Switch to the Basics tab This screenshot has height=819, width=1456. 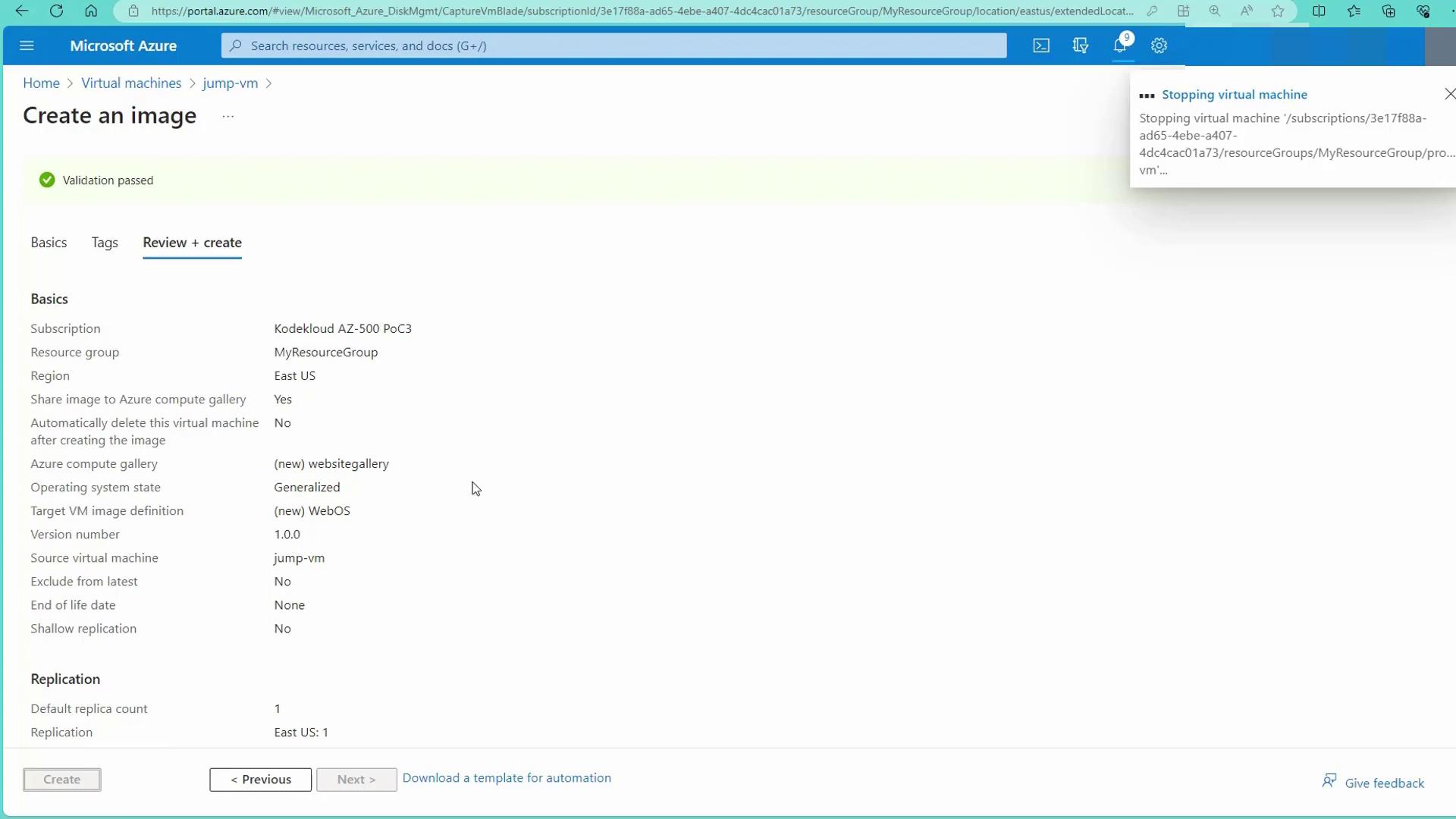(49, 243)
